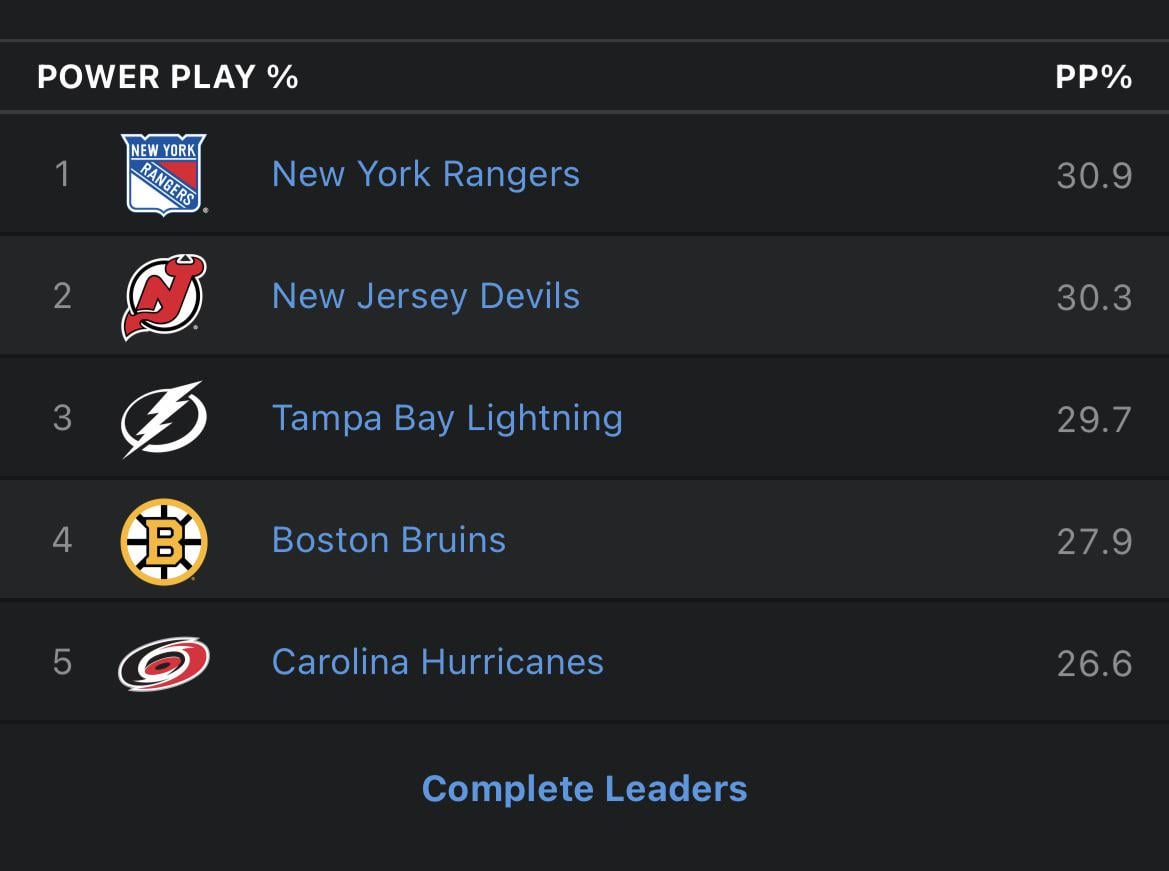Open the Tampa Bay Lightning team link

point(447,418)
